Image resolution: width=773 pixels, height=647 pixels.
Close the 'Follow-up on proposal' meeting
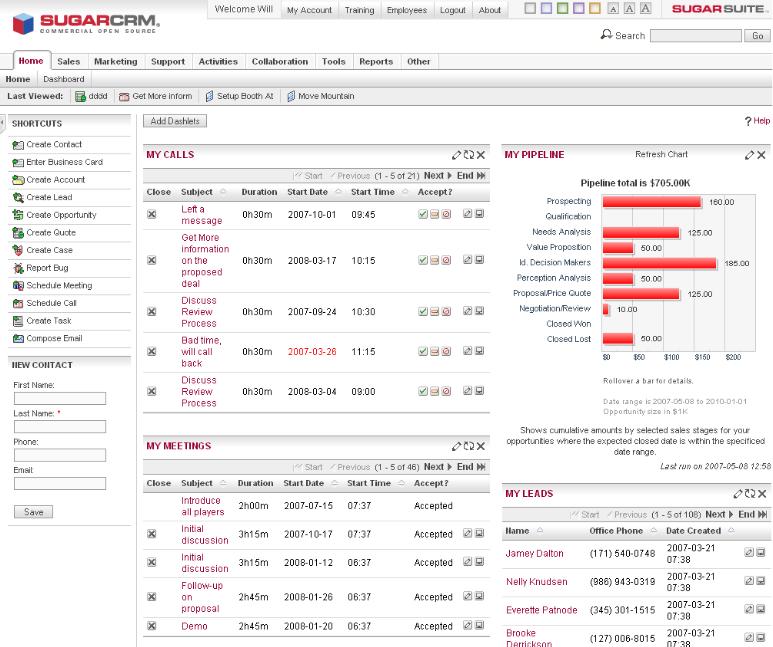tap(152, 597)
